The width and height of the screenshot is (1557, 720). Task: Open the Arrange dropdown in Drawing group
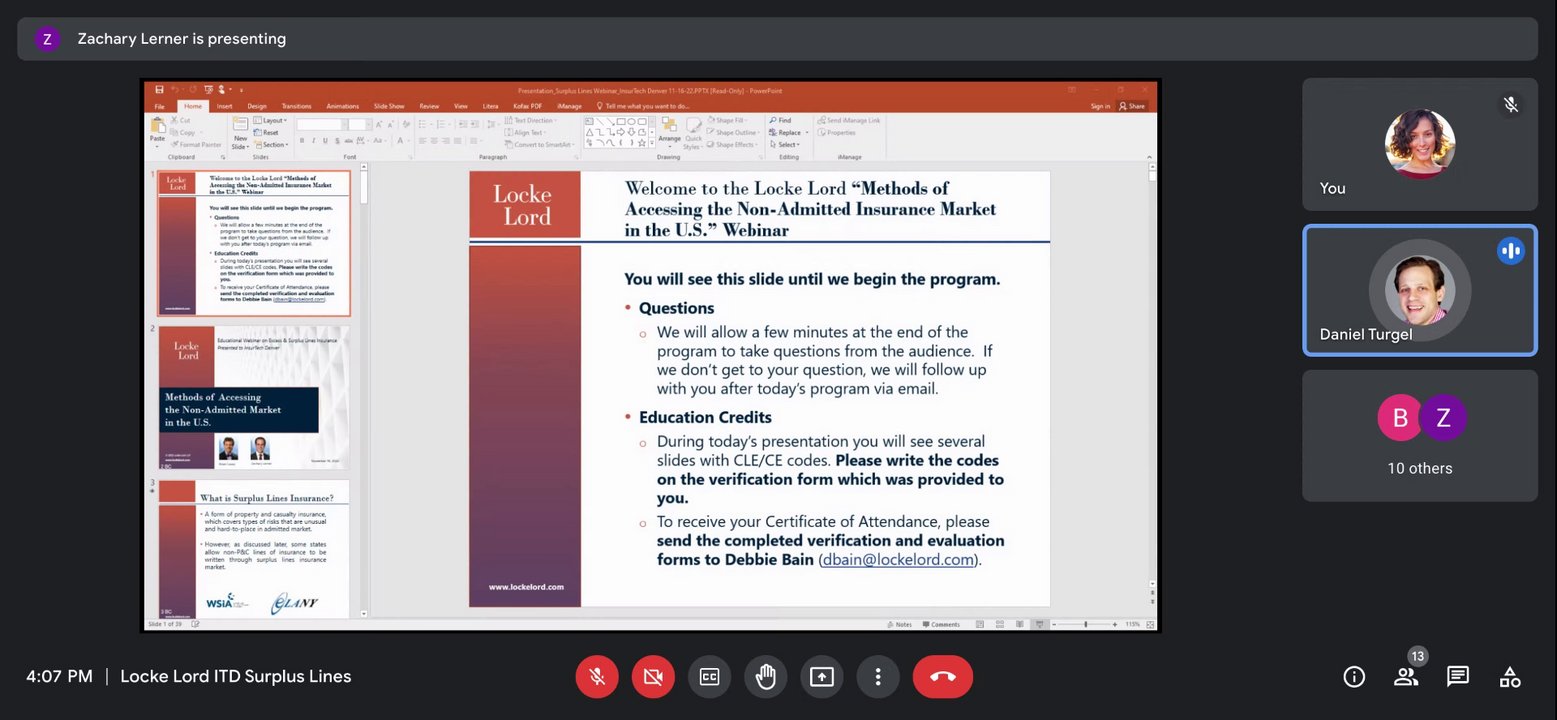click(669, 130)
